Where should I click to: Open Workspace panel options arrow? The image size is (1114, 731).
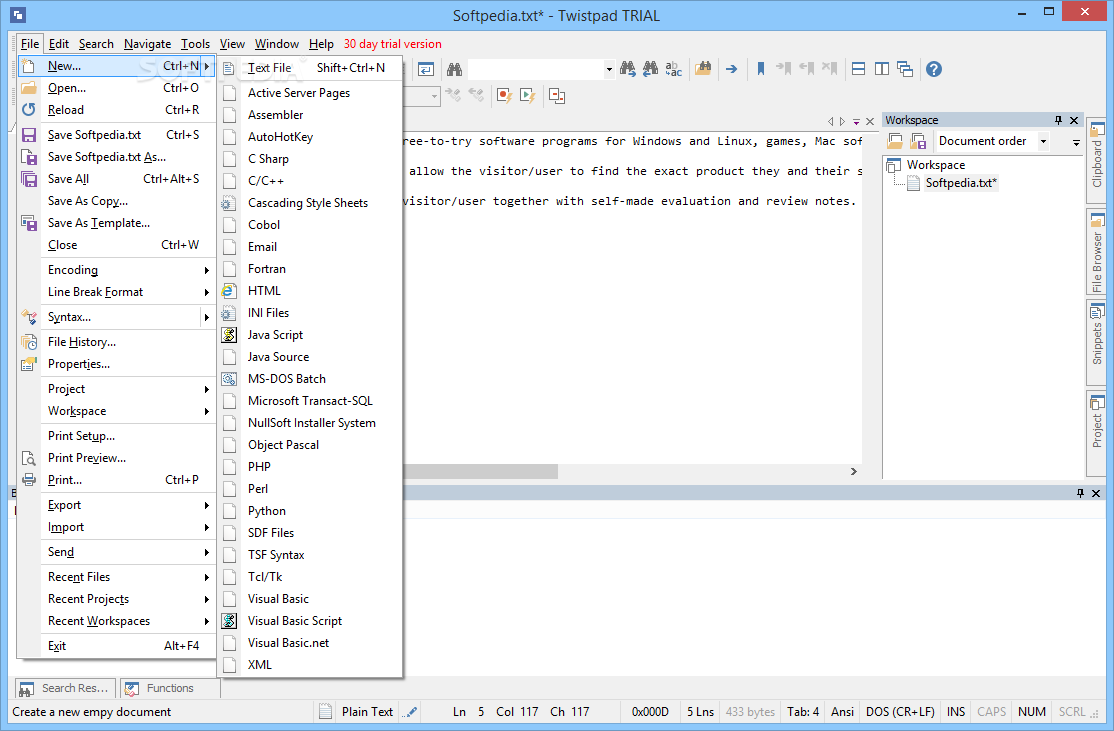click(1076, 142)
